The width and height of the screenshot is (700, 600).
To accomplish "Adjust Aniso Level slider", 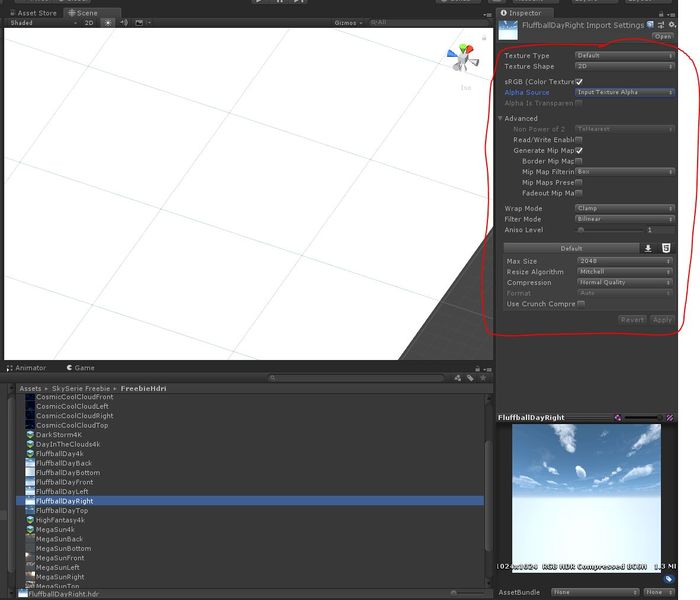I will (611, 230).
